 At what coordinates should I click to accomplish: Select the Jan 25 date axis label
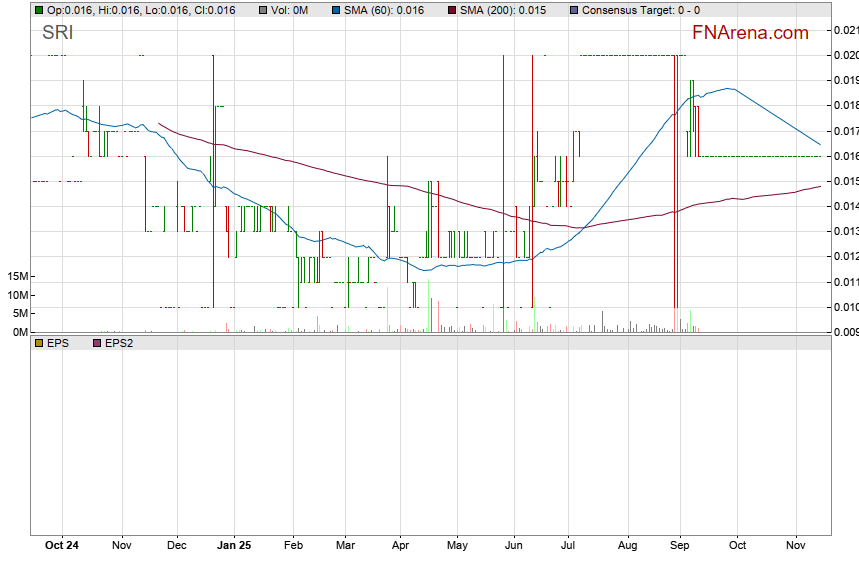click(234, 547)
